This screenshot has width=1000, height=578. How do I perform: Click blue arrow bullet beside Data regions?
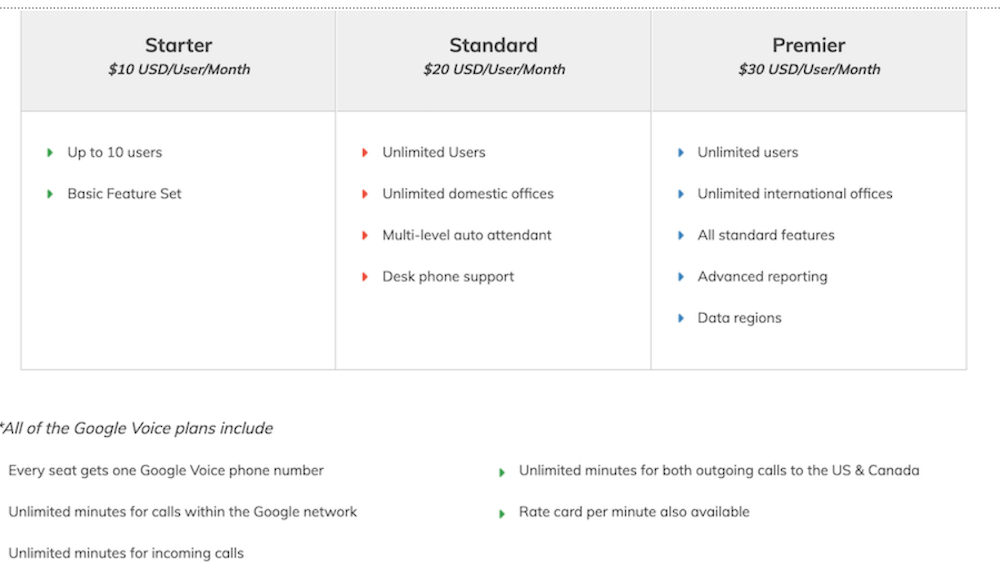pyautogui.click(x=681, y=318)
